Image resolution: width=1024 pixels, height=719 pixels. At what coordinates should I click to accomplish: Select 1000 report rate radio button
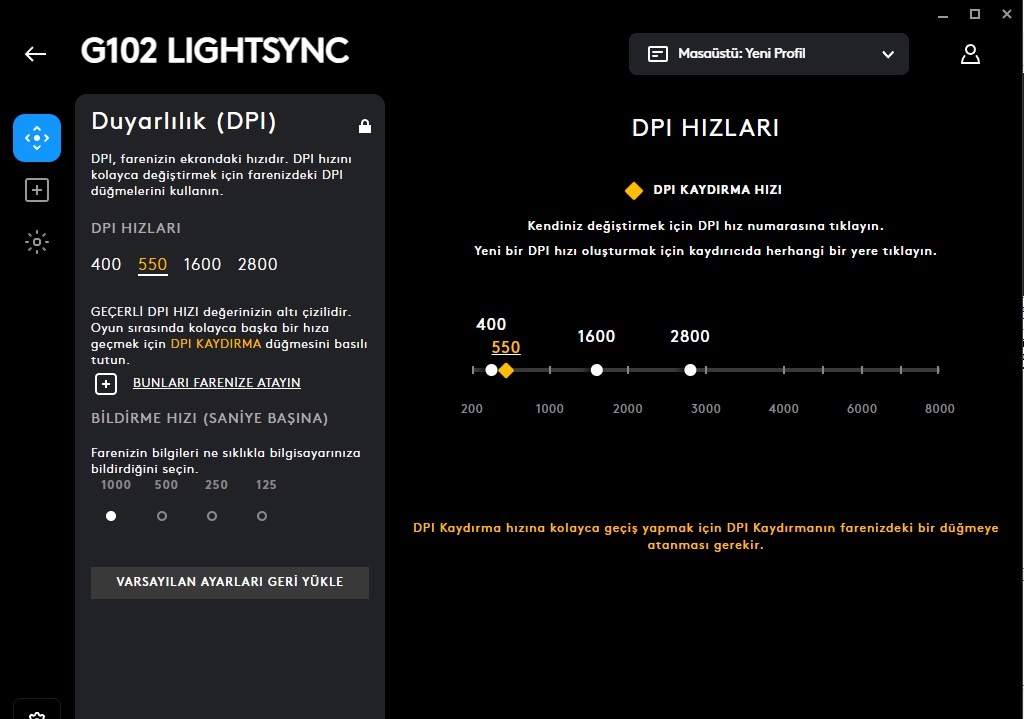[111, 516]
